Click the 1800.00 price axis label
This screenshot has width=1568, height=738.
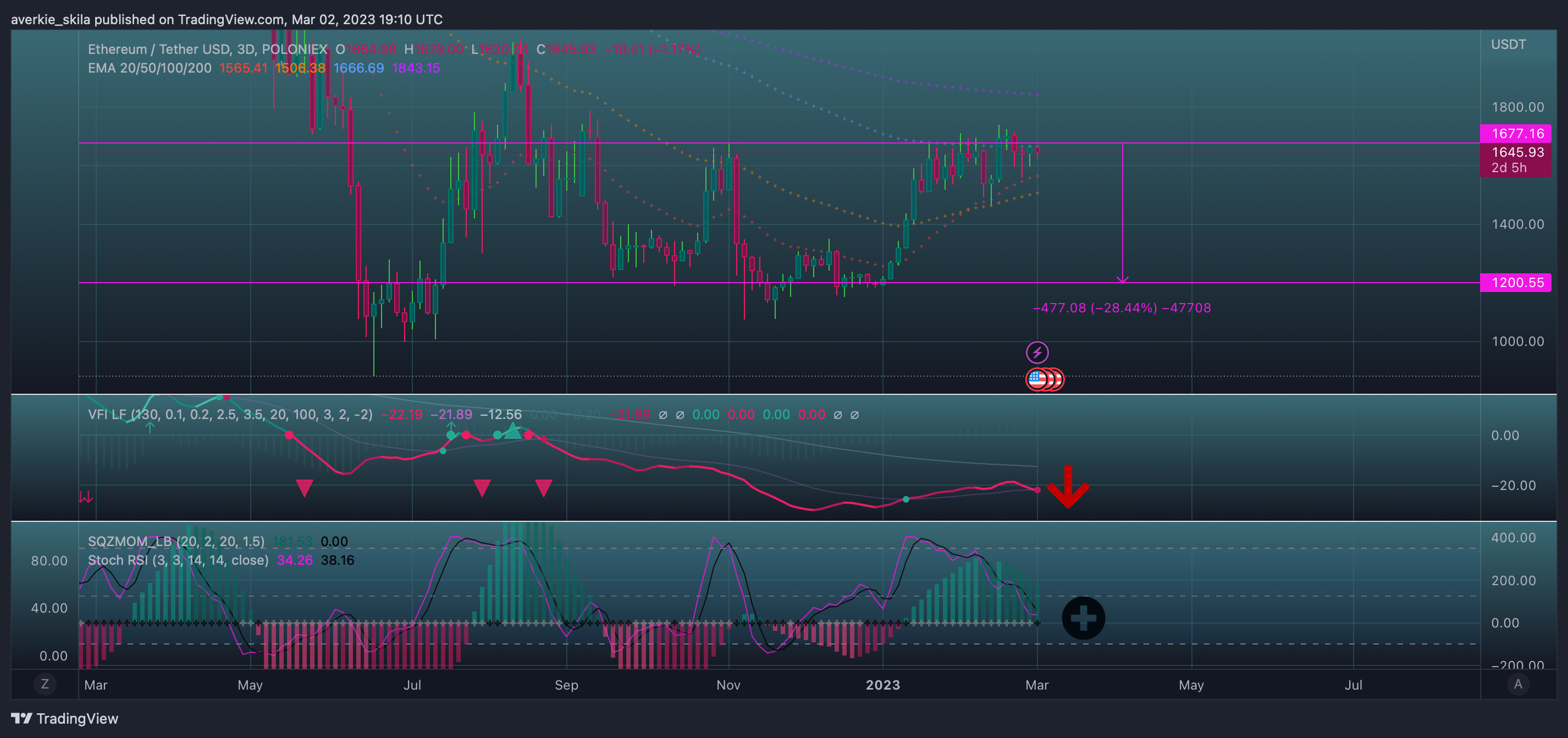(x=1517, y=107)
